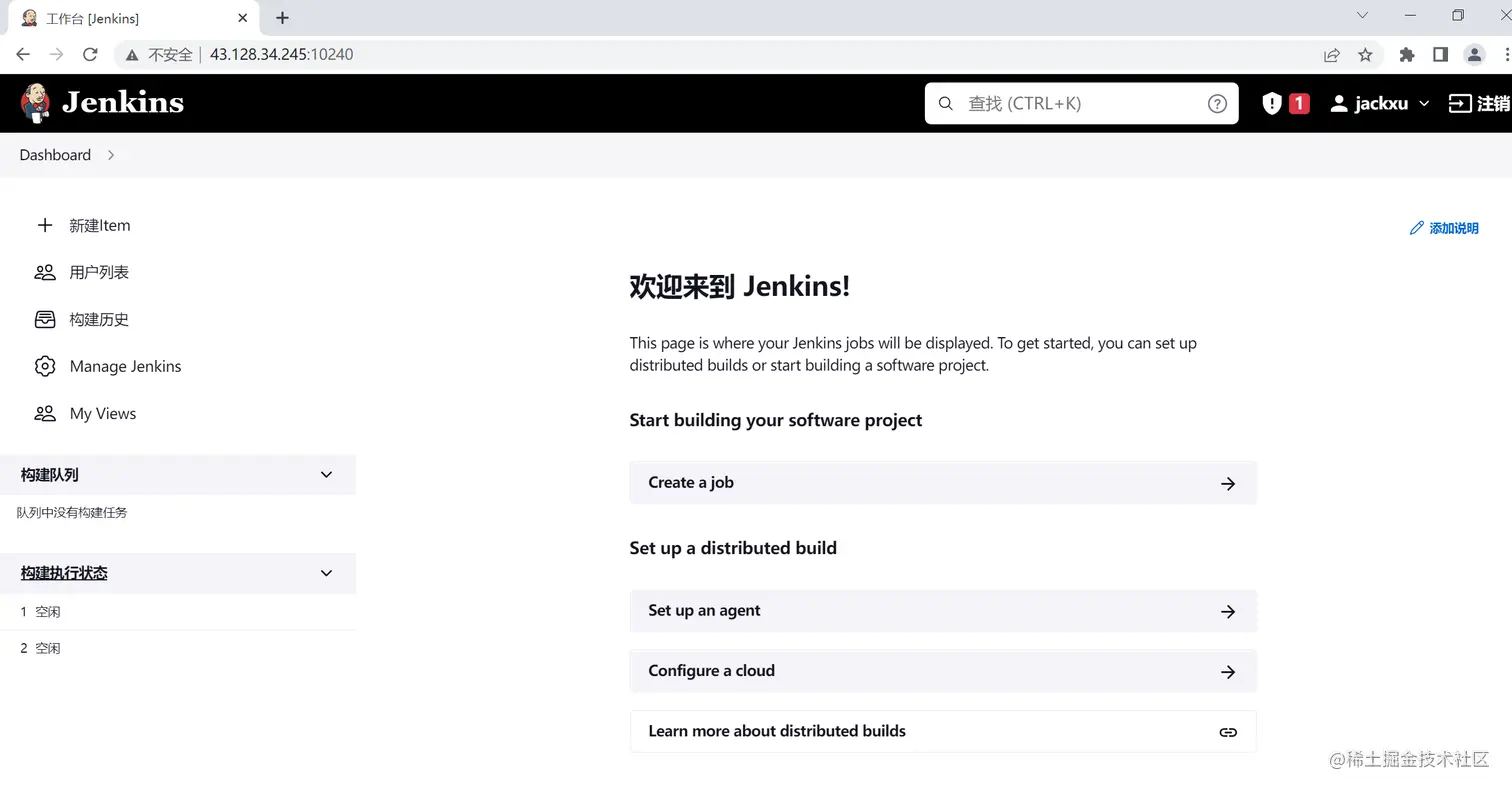Close the 工作台 [Jenkins] tab
This screenshot has width=1512, height=792.
(242, 18)
